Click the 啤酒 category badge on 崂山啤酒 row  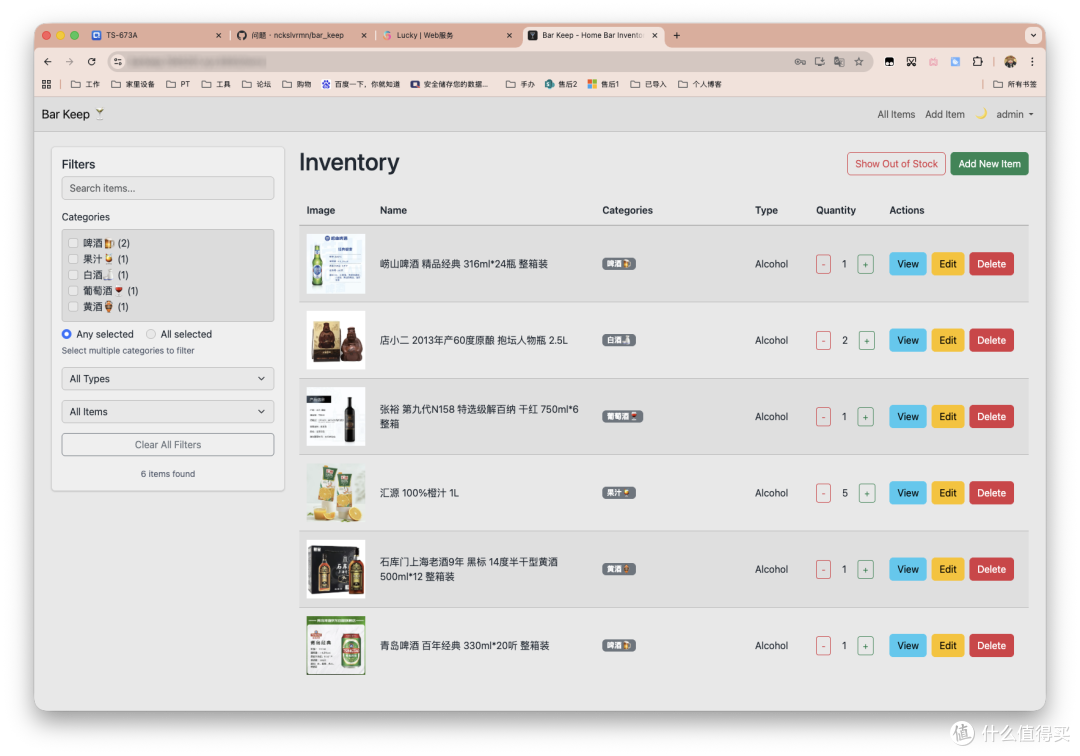619,264
